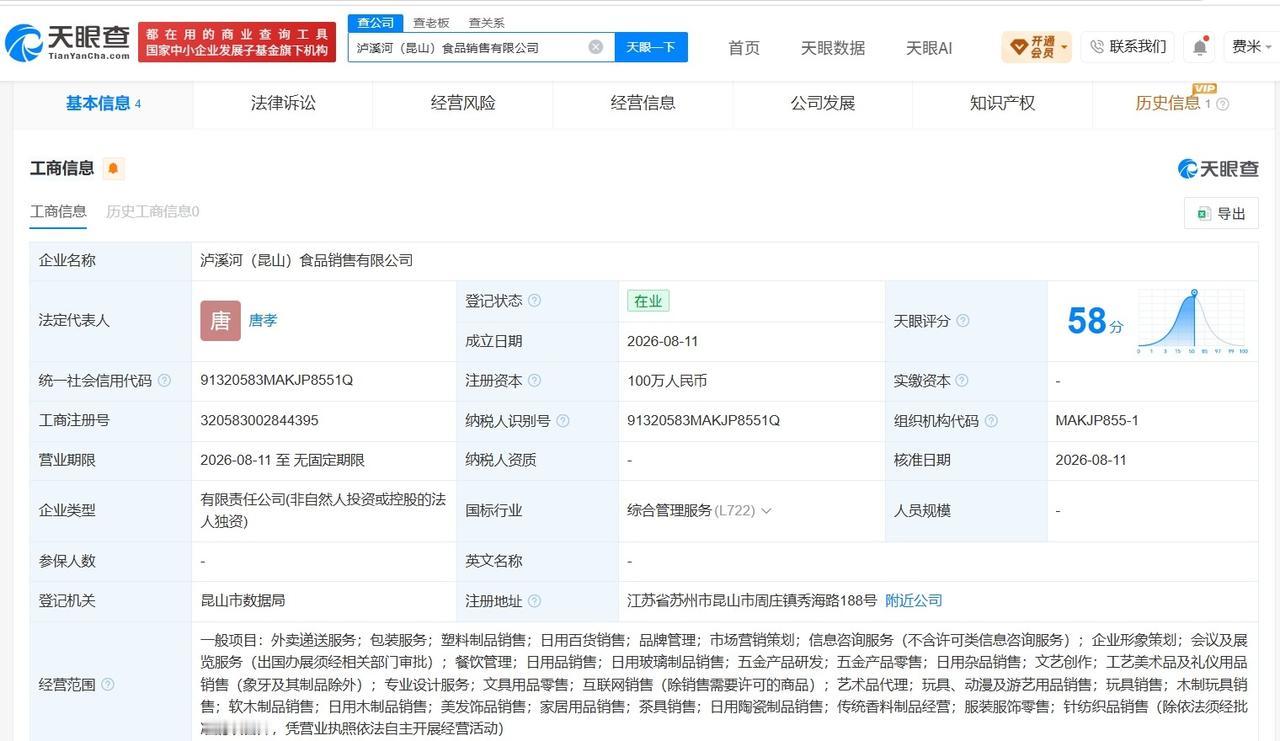Select the 工商信息 sub-tab
Image resolution: width=1280 pixels, height=741 pixels.
pyautogui.click(x=58, y=211)
